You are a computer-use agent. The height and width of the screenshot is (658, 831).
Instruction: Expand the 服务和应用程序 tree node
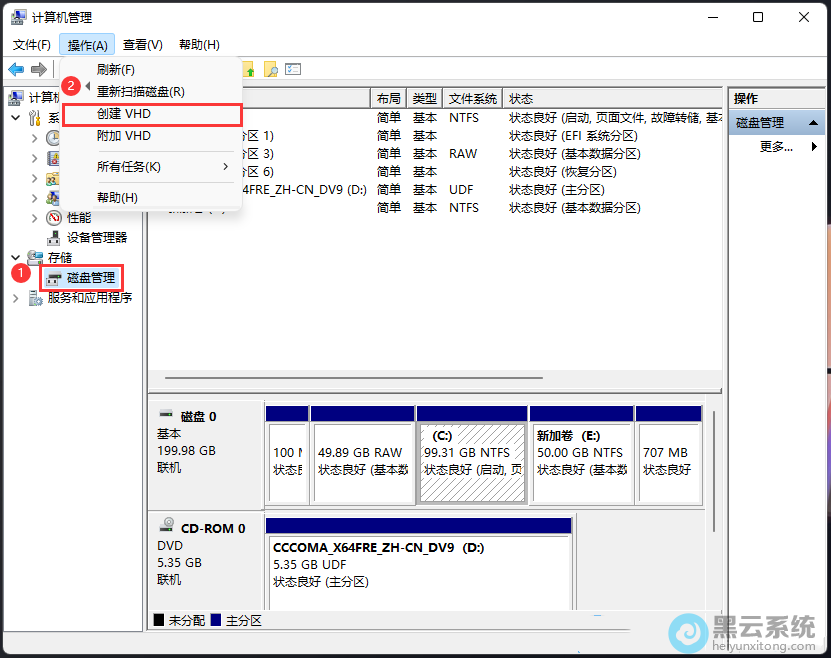pos(15,297)
